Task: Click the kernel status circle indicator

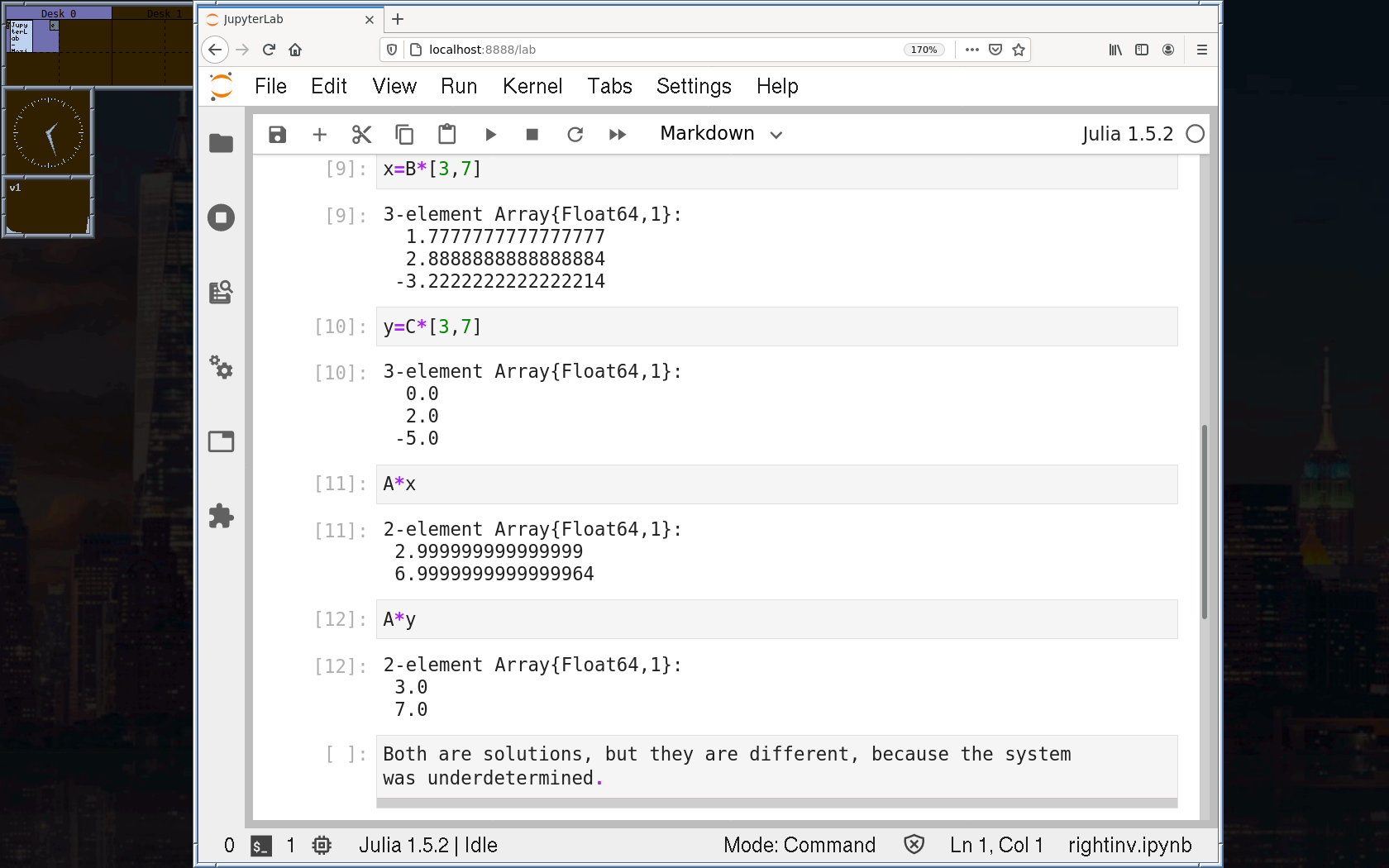Action: tap(1195, 134)
